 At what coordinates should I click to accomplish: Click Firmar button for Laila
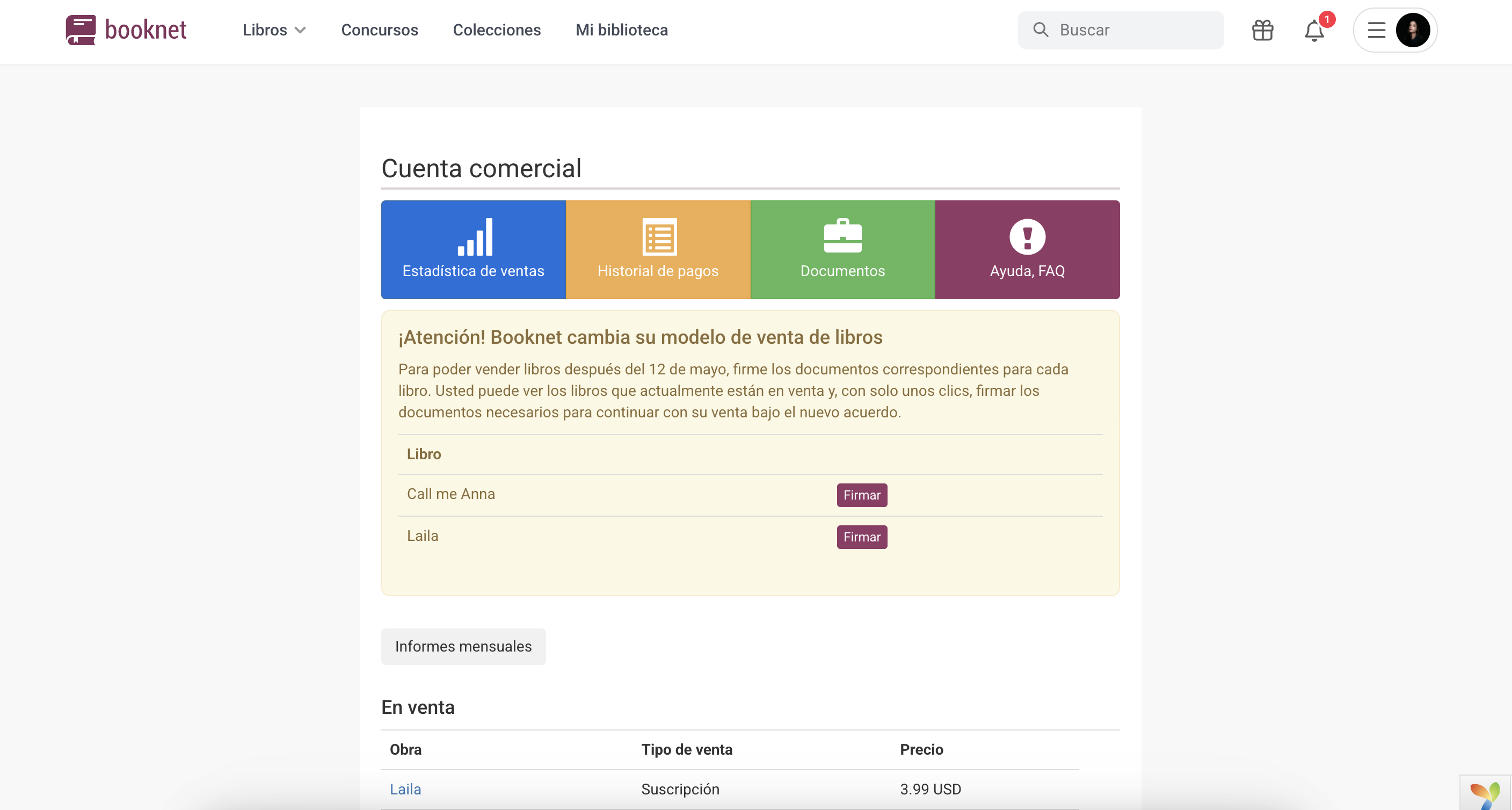click(861, 537)
